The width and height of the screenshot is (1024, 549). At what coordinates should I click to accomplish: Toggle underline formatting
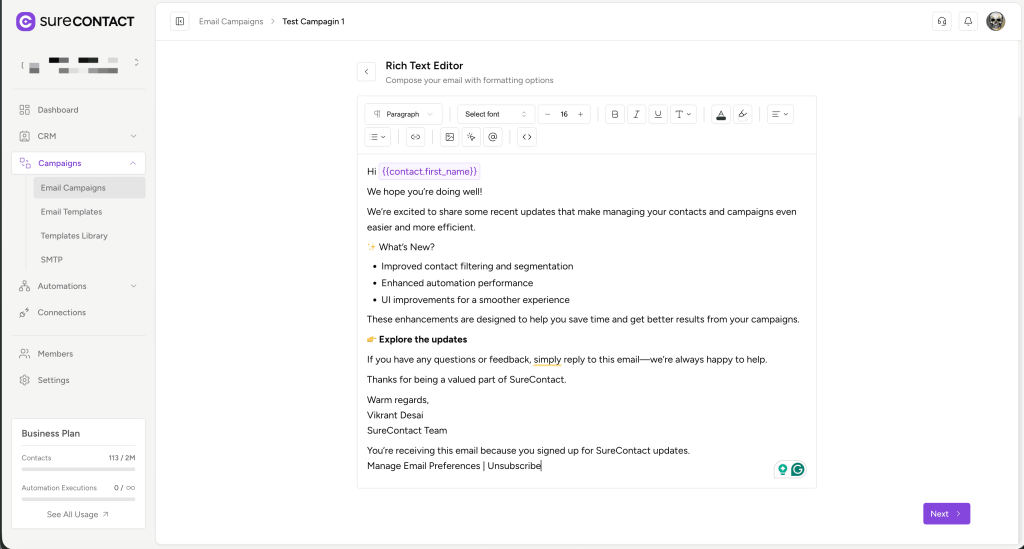[657, 114]
